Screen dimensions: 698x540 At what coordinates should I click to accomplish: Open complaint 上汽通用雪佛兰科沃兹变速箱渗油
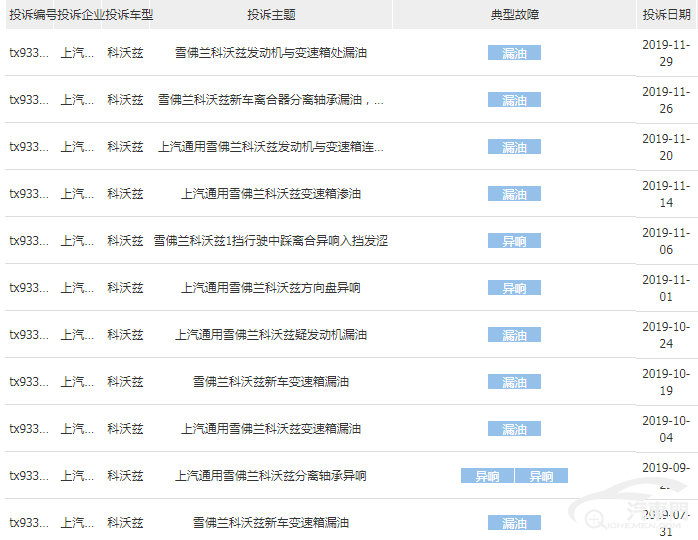tap(271, 194)
